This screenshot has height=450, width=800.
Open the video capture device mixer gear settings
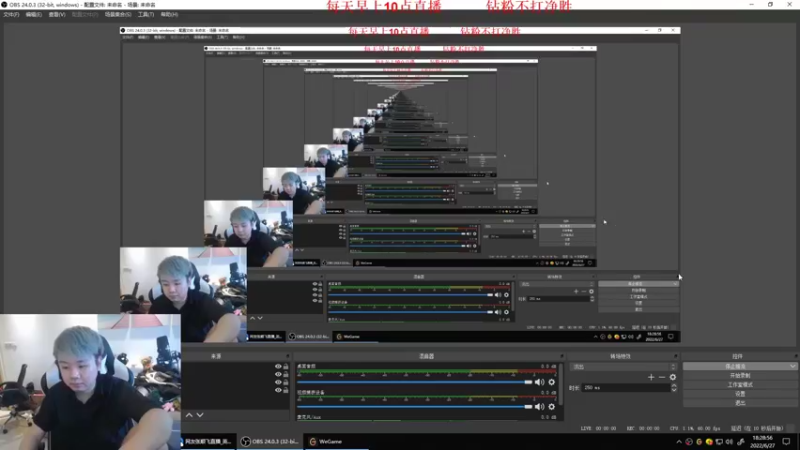point(552,407)
